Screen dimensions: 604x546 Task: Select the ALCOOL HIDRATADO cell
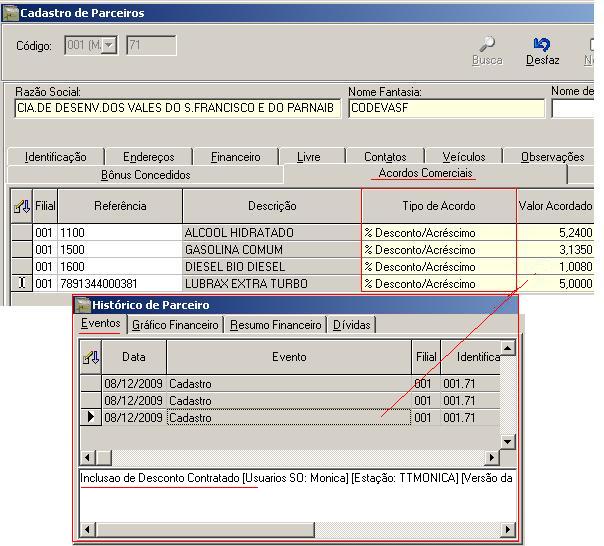tap(272, 233)
